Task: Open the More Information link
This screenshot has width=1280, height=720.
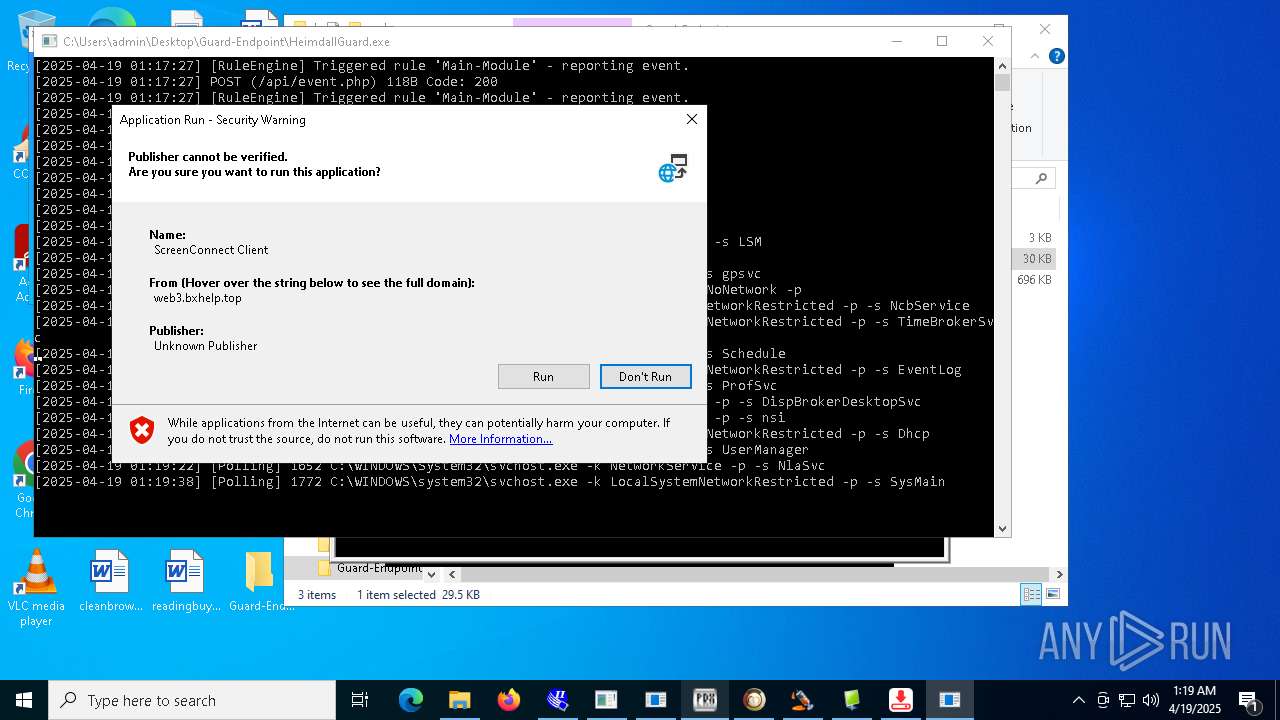Action: tap(500, 439)
